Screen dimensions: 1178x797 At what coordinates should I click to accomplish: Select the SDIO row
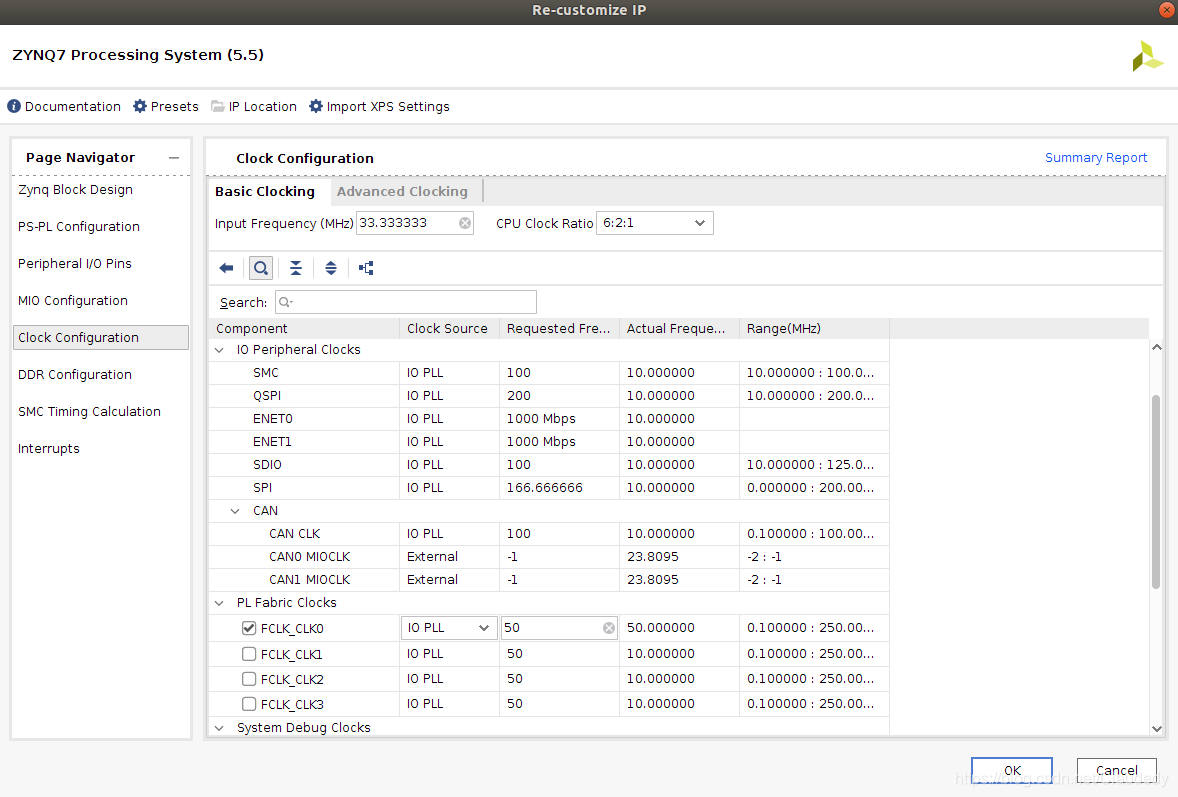(549, 465)
